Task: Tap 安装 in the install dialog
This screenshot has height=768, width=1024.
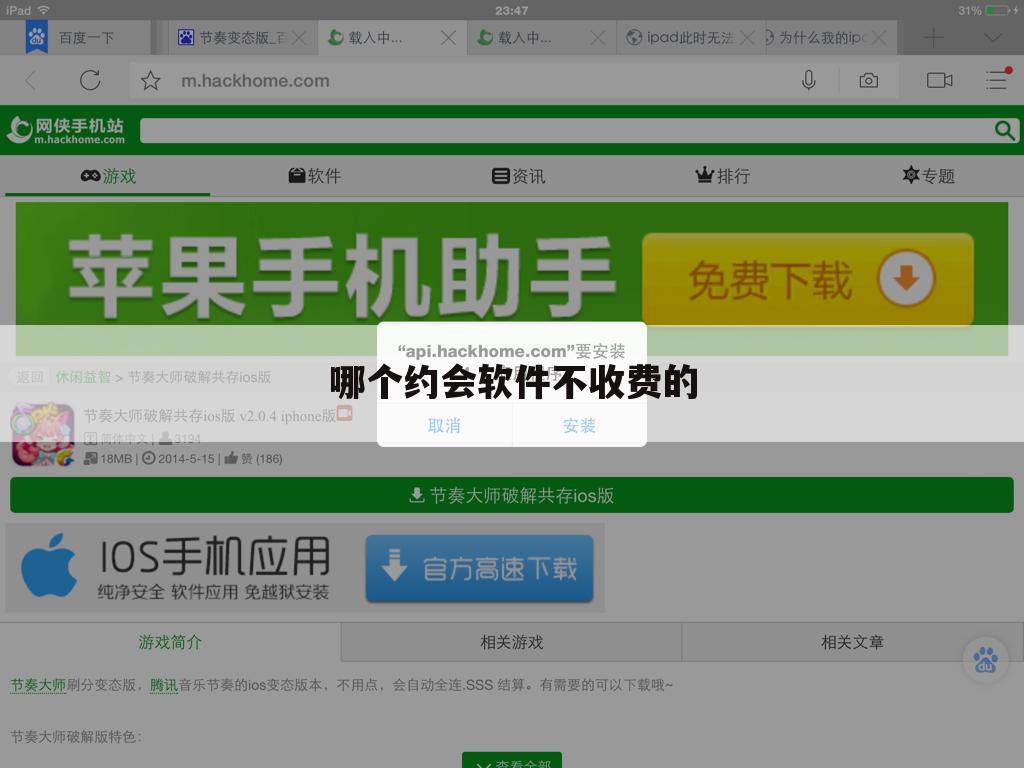Action: pyautogui.click(x=579, y=426)
